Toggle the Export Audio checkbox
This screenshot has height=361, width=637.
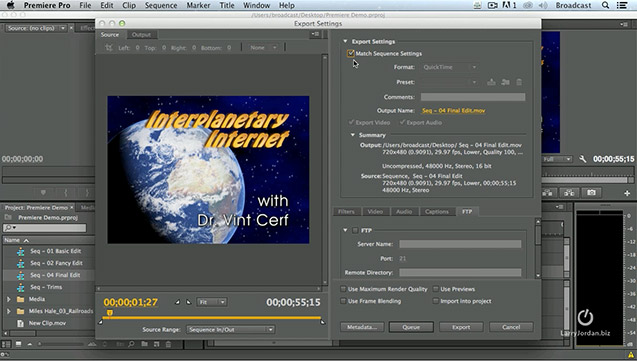(403, 122)
